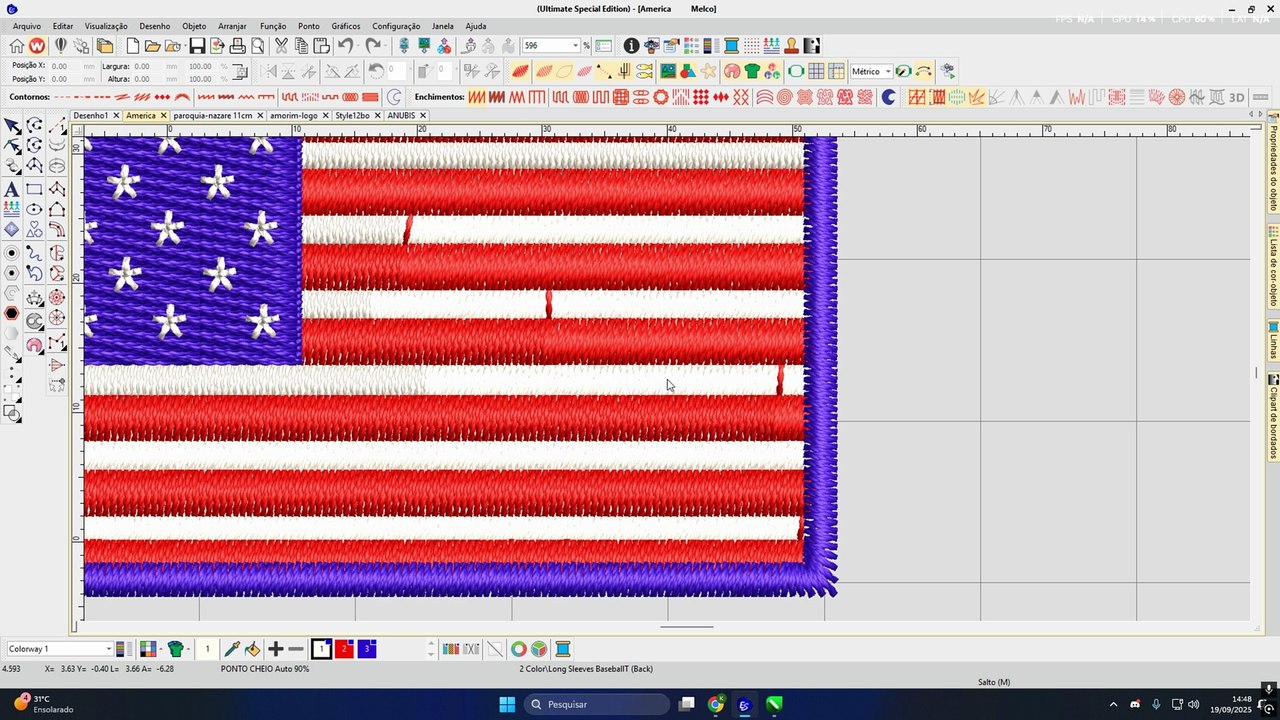This screenshot has height=720, width=1280.
Task: Open the Arquivo menu
Action: pos(27,26)
